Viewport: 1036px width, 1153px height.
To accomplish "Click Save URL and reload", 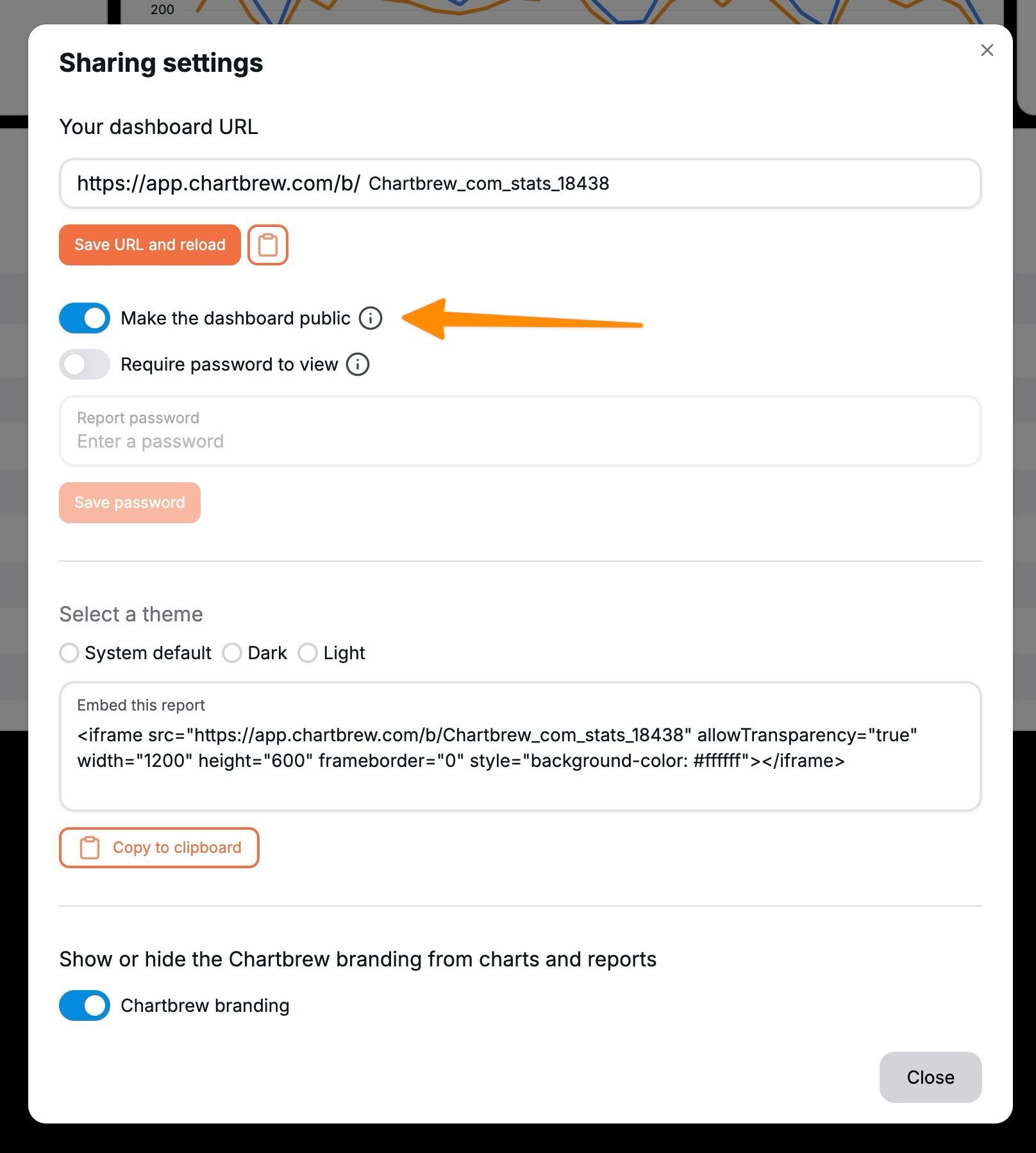I will click(x=149, y=244).
